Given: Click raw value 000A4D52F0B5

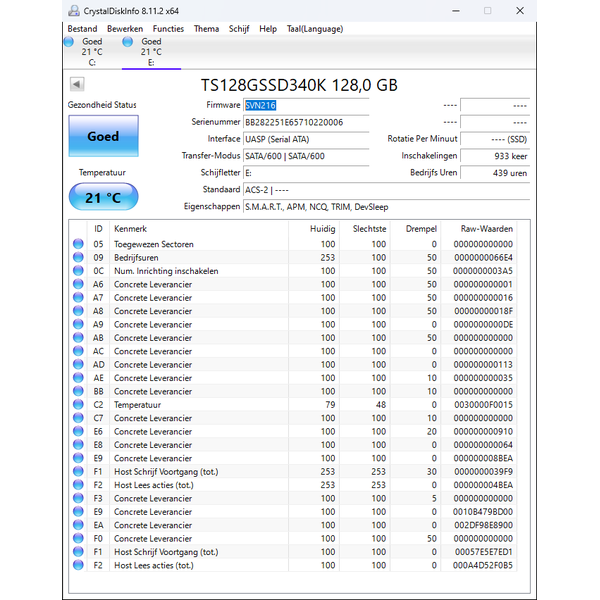Looking at the screenshot, I should 483,566.
